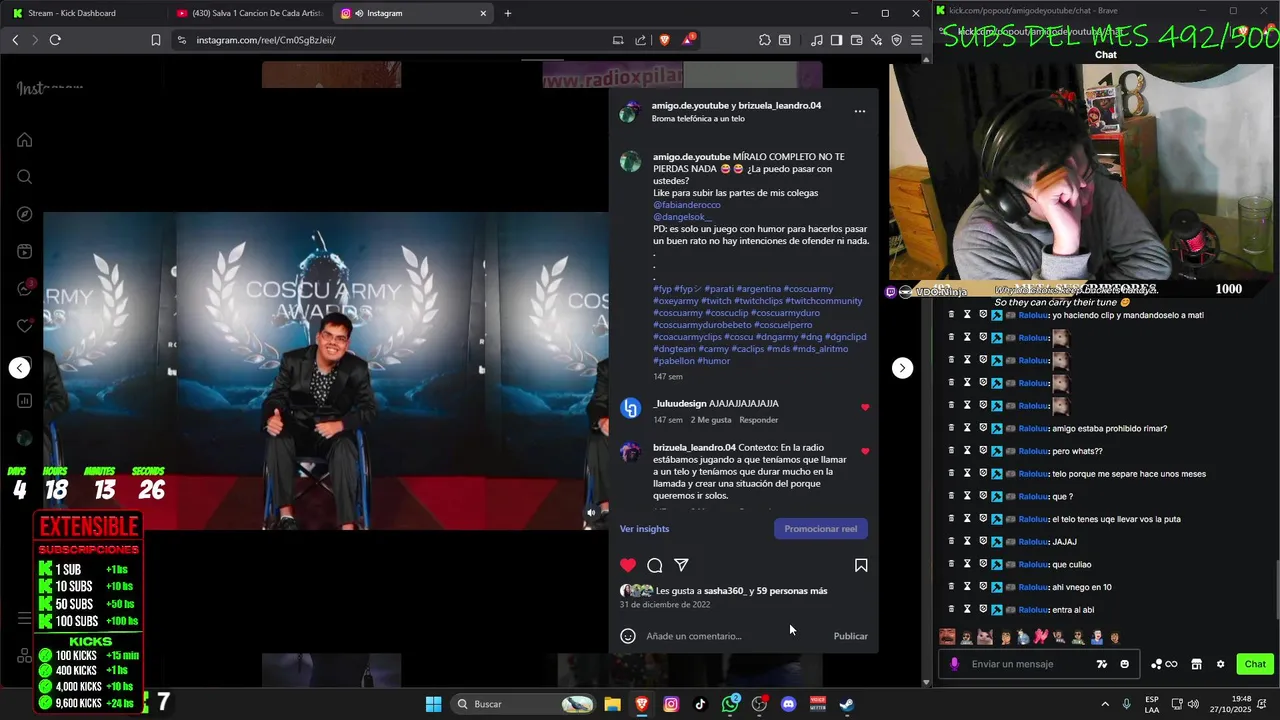Open Brave VPN shield icon

[896, 40]
